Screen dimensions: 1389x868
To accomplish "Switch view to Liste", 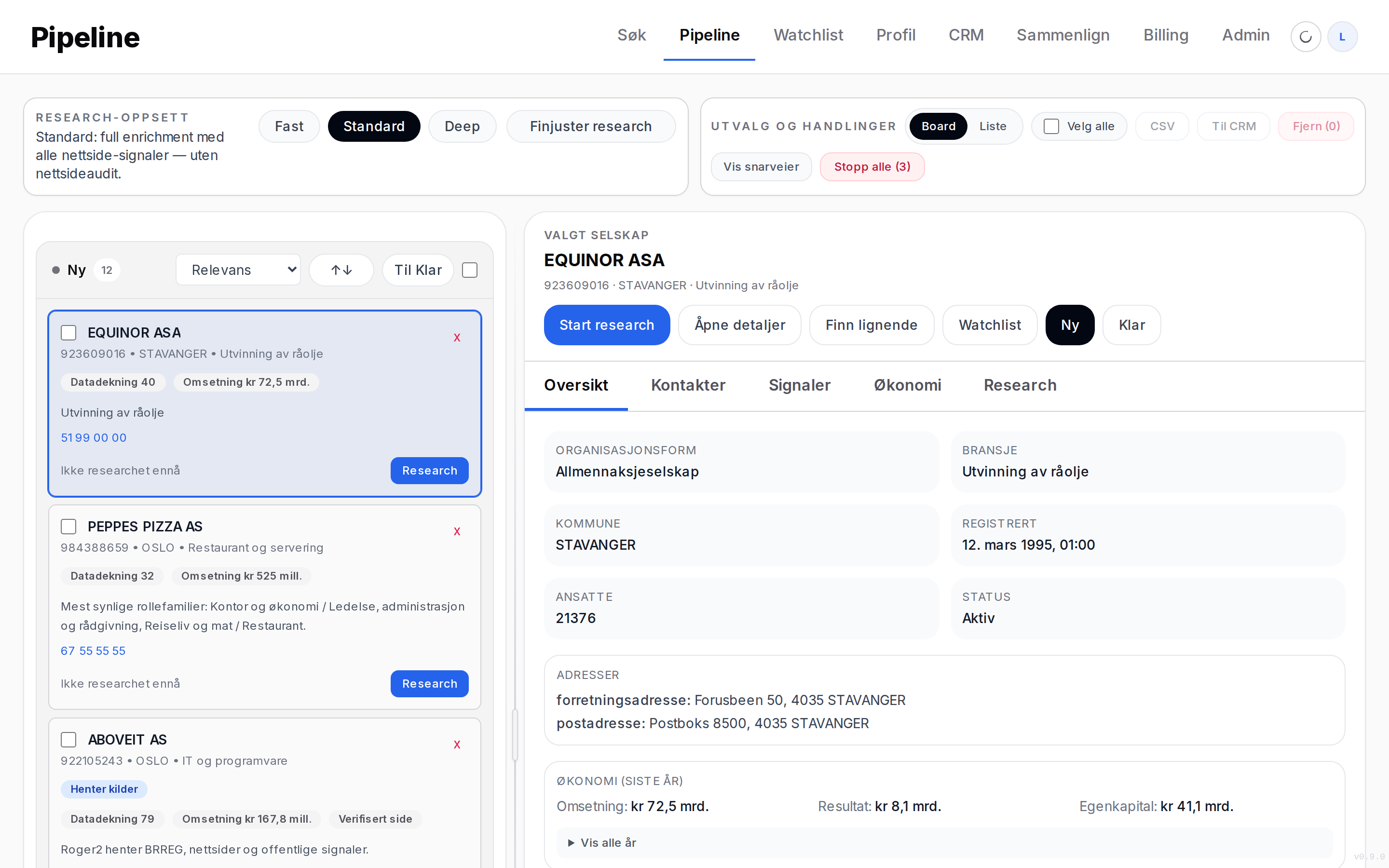I will coord(993,126).
